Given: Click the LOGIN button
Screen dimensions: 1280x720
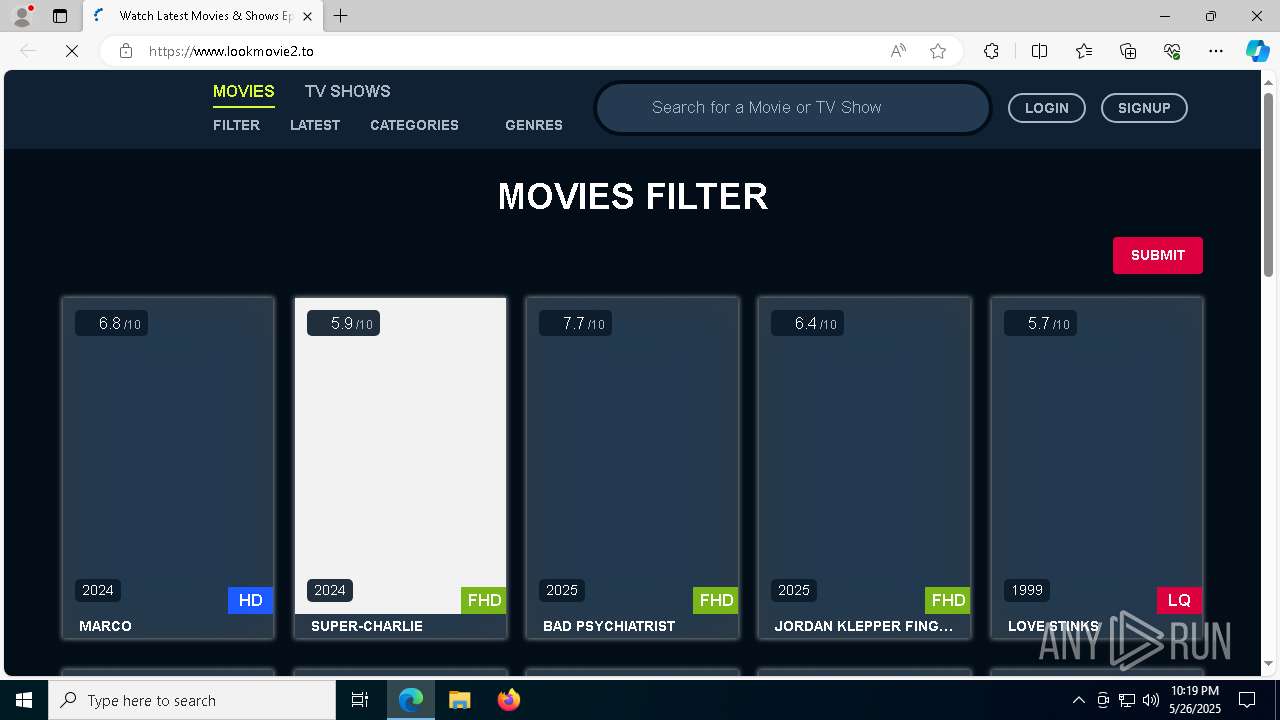Looking at the screenshot, I should click(1046, 108).
